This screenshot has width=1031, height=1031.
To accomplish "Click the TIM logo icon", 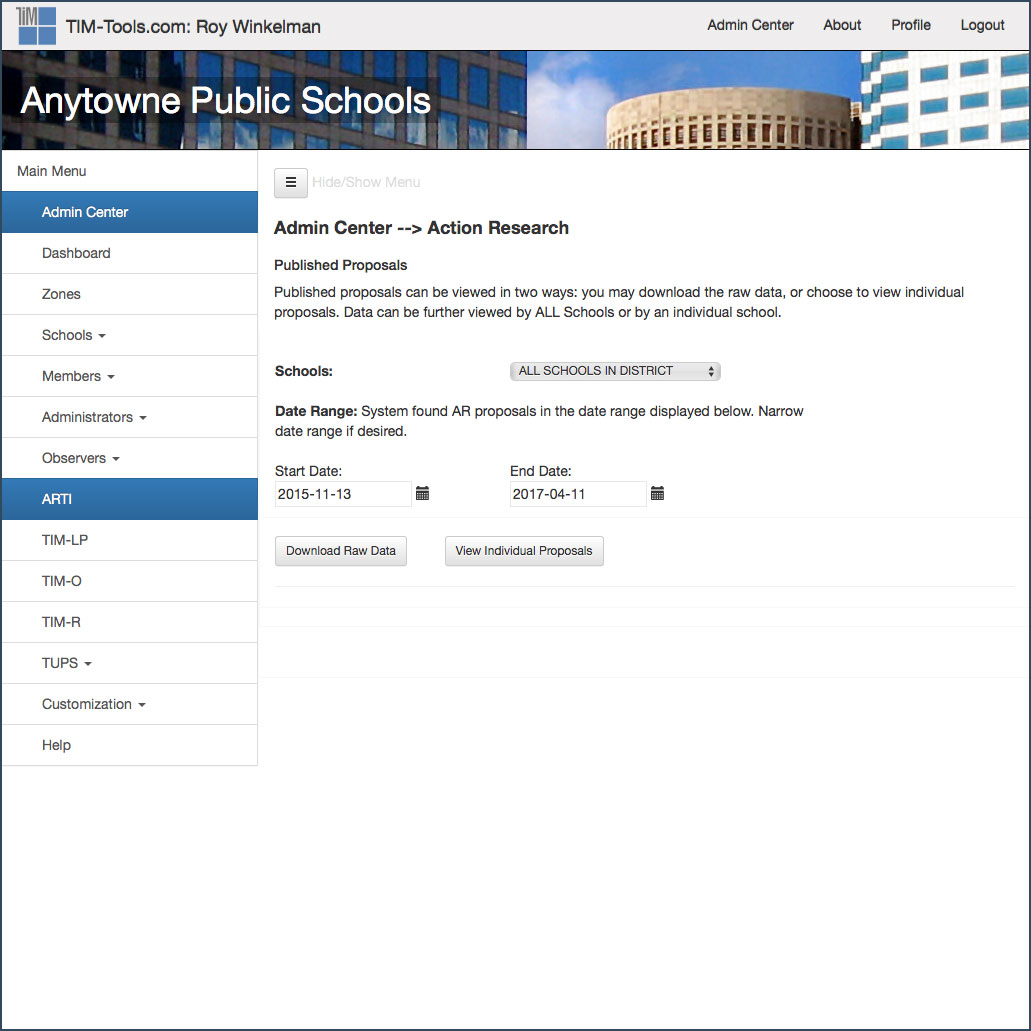I will click(x=36, y=26).
